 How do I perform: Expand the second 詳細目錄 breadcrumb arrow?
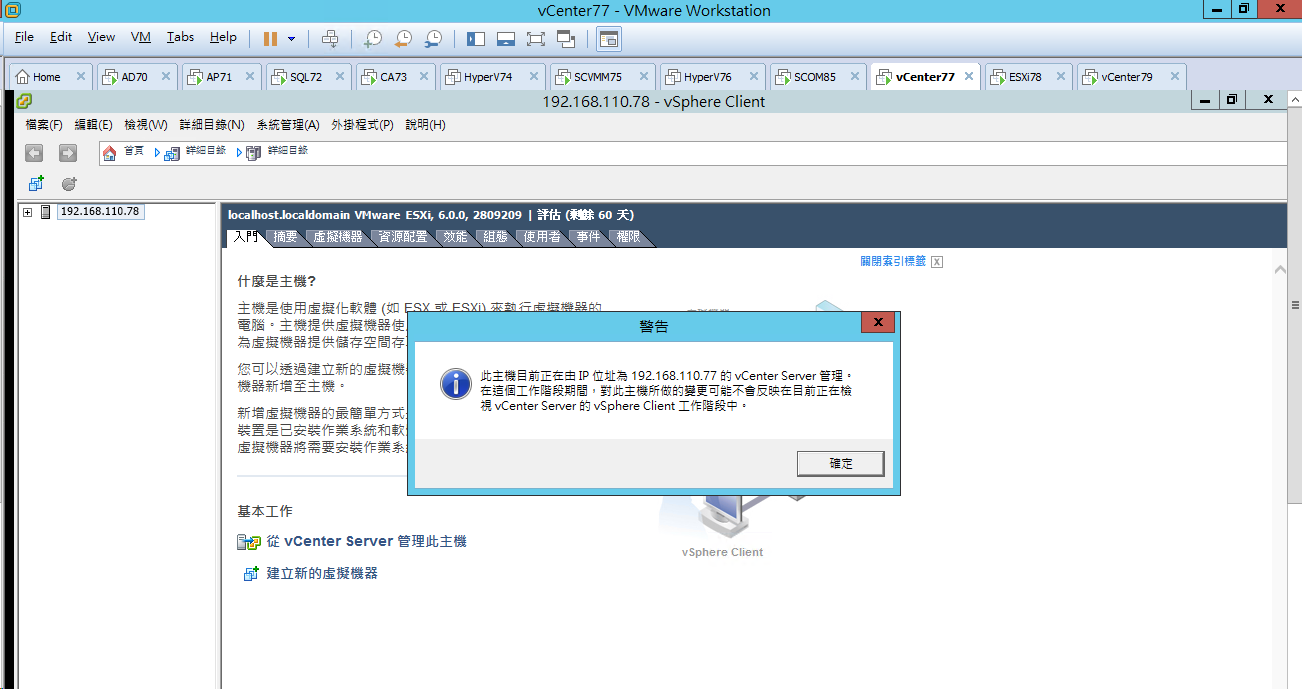[239, 152]
